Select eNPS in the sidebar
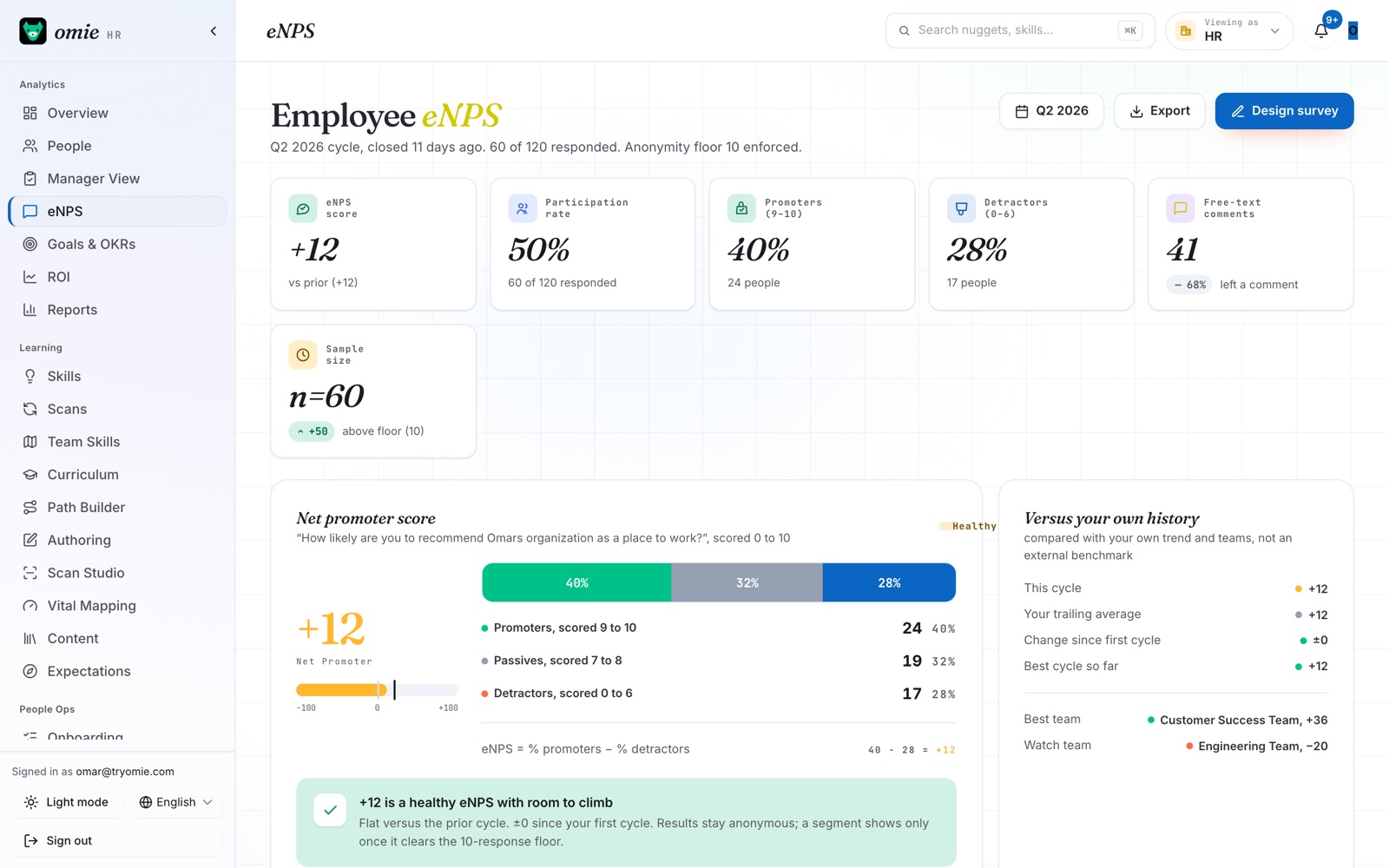 click(x=117, y=212)
